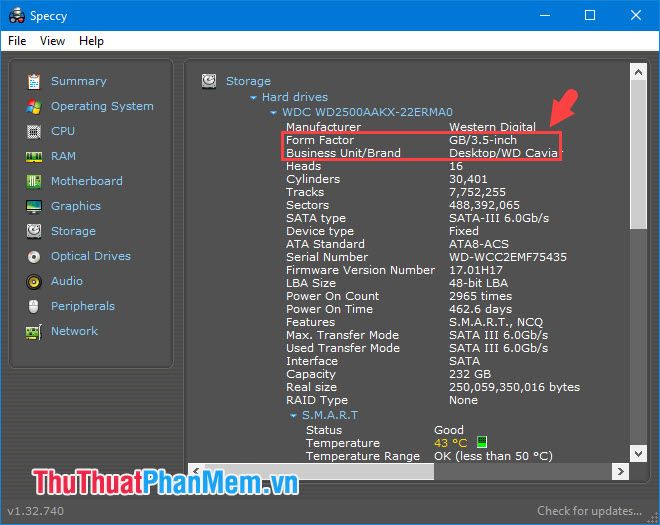Click the vertical scrollbar up arrow
The height and width of the screenshot is (525, 660).
click(638, 72)
